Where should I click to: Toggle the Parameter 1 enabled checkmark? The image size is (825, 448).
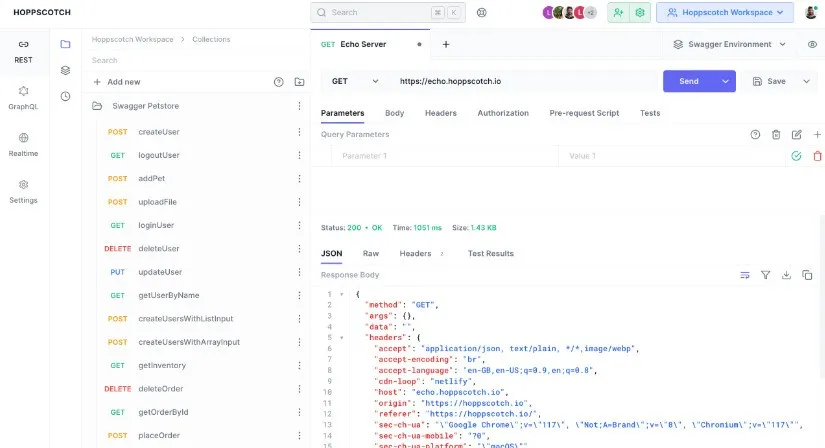click(x=796, y=156)
